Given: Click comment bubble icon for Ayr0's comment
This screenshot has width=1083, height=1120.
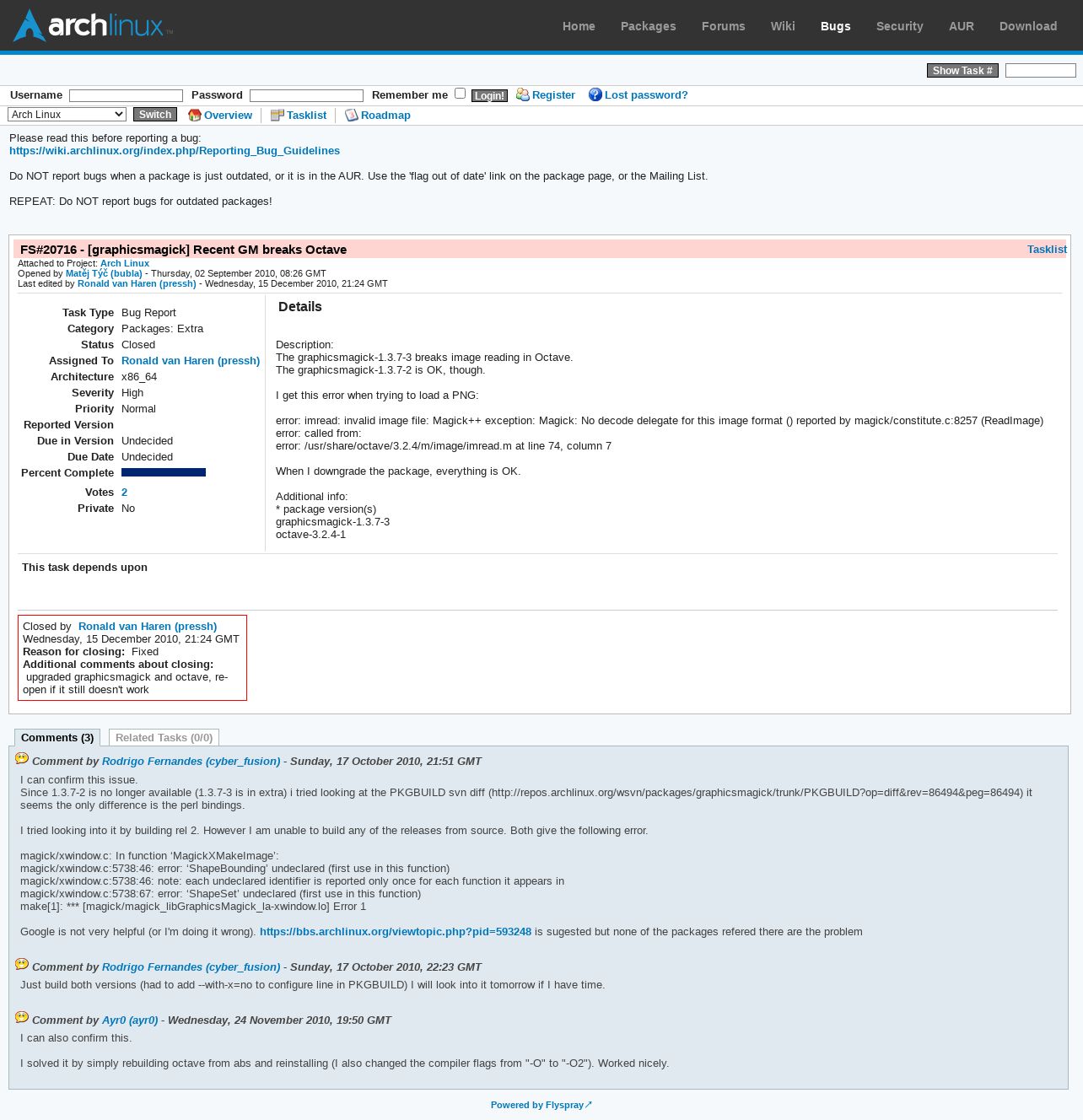Looking at the screenshot, I should [x=22, y=1017].
